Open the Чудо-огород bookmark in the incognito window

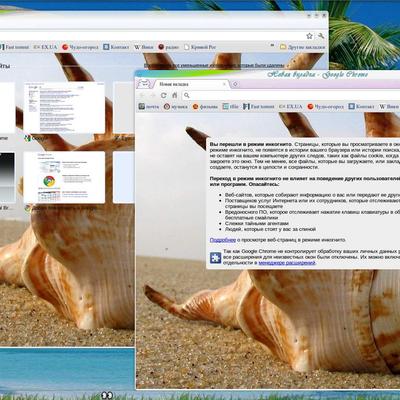pos(326,106)
